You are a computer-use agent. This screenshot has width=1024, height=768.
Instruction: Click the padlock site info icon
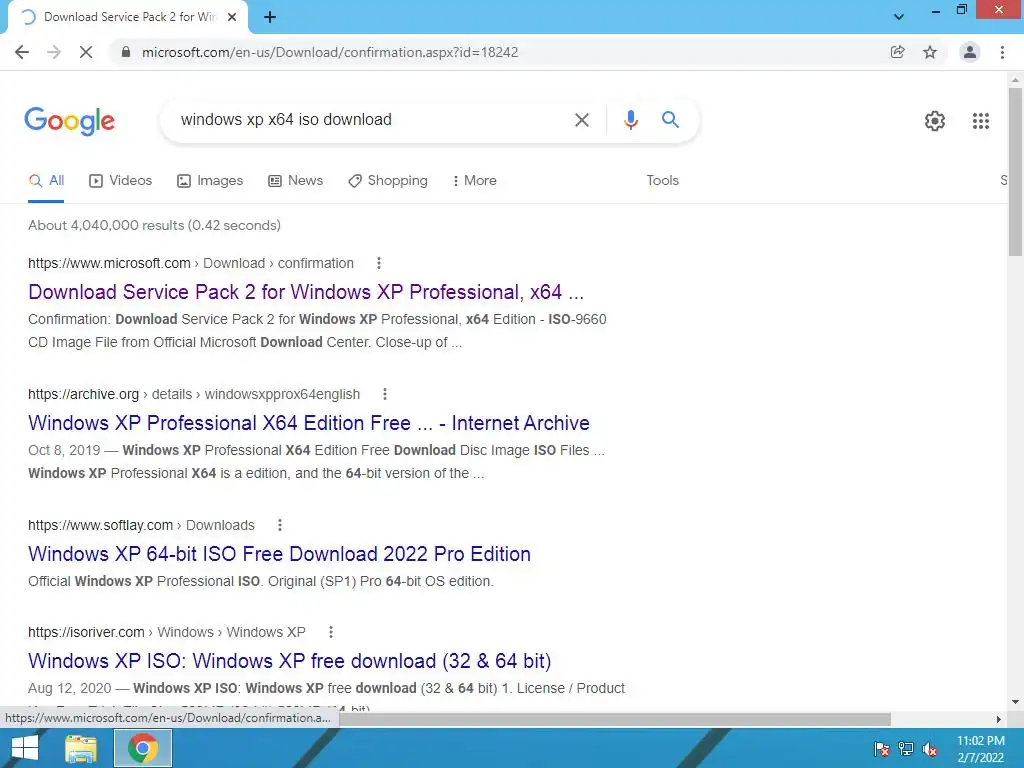[x=126, y=52]
